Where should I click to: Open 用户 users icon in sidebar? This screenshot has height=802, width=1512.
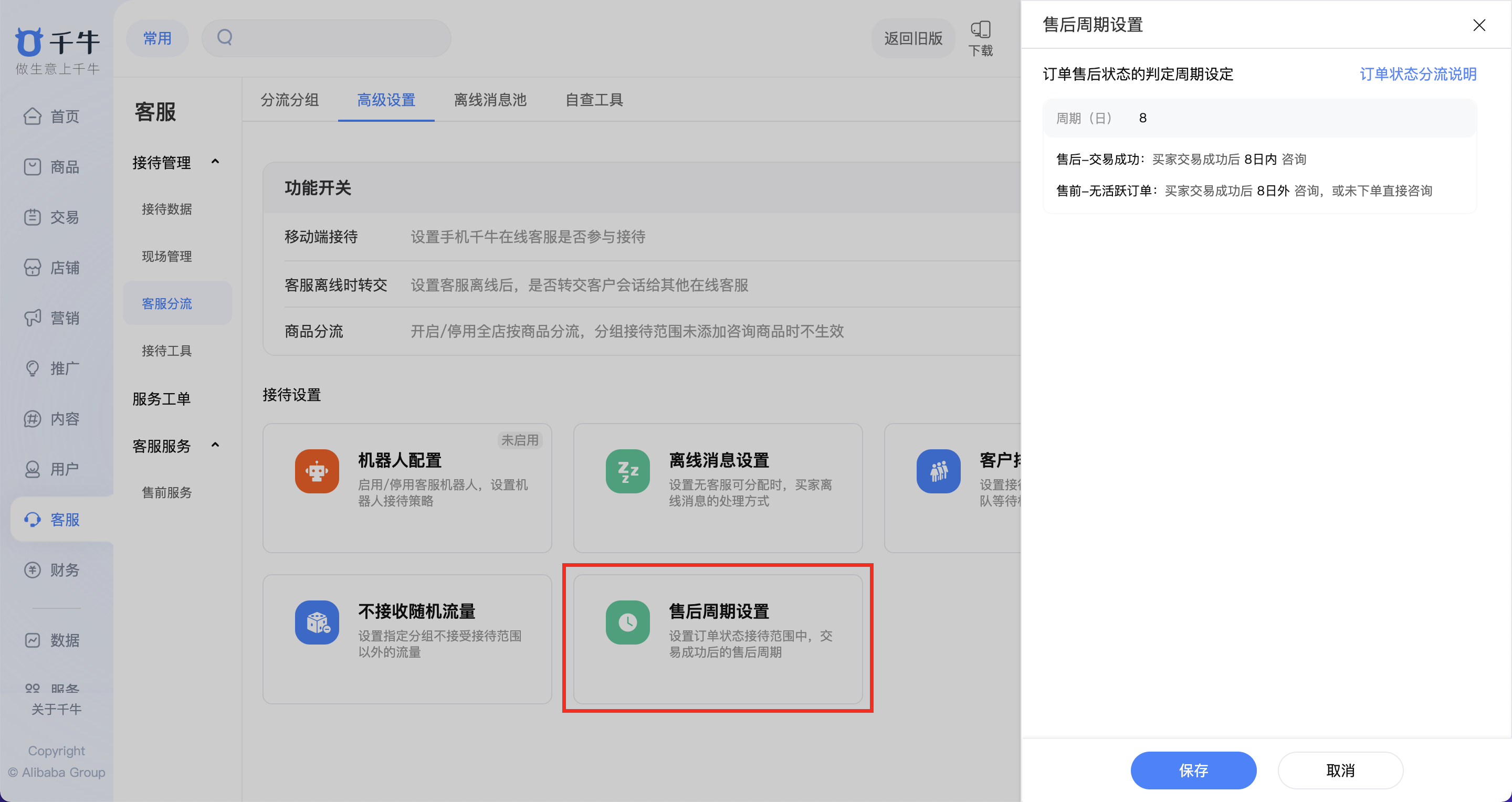(32, 469)
